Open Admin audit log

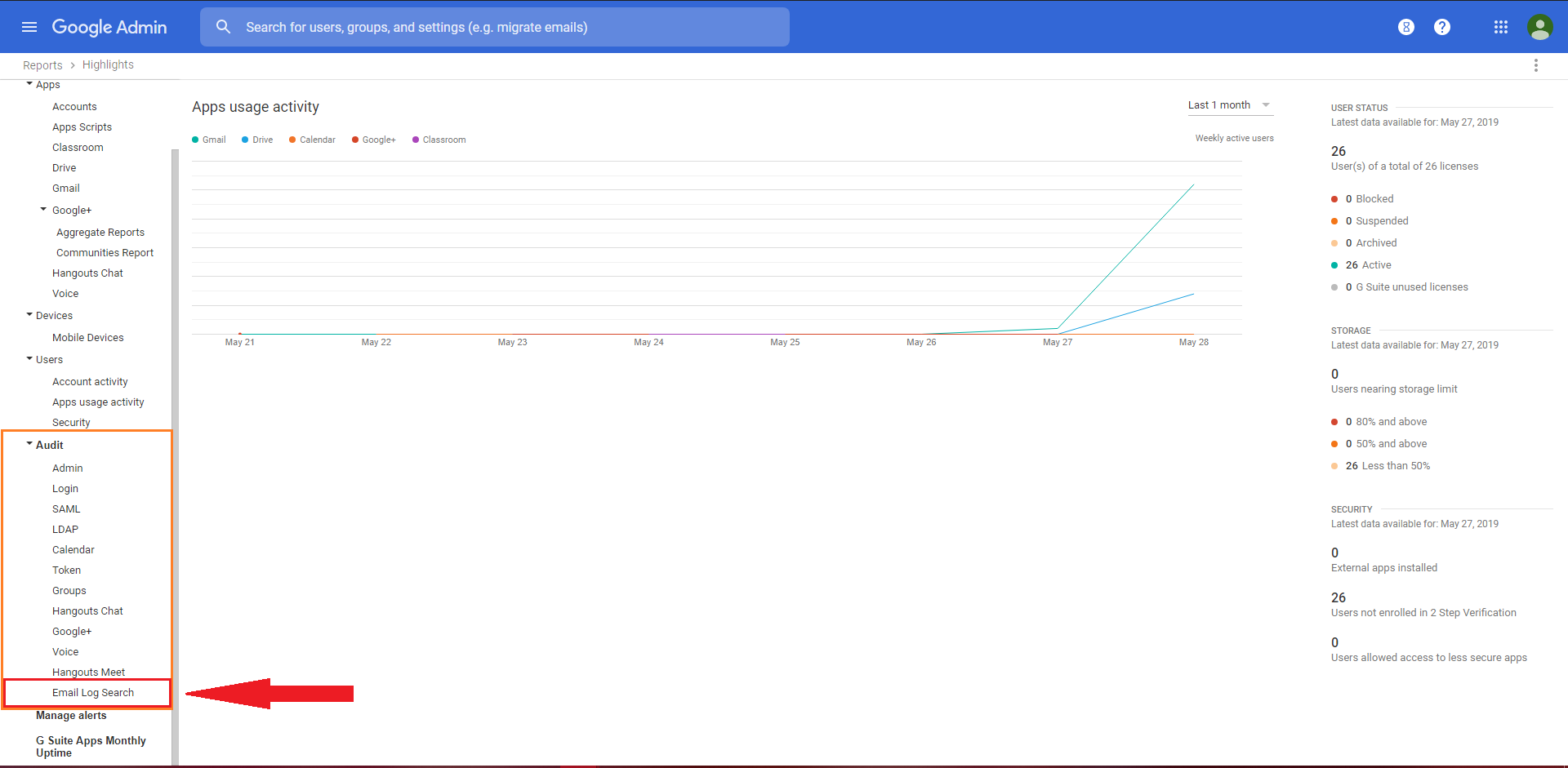click(68, 468)
